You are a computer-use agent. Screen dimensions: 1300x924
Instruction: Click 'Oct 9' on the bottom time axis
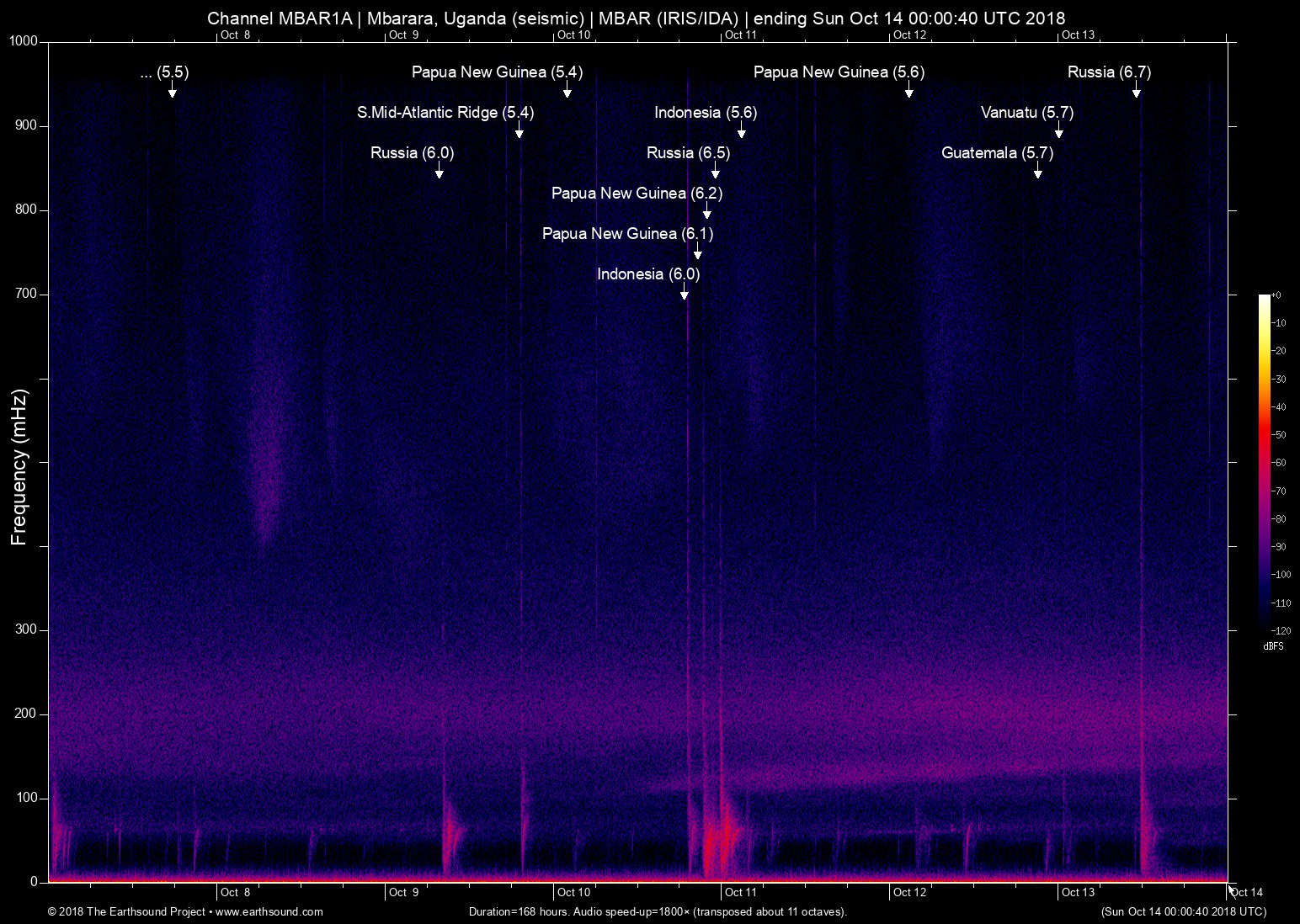pos(403,893)
